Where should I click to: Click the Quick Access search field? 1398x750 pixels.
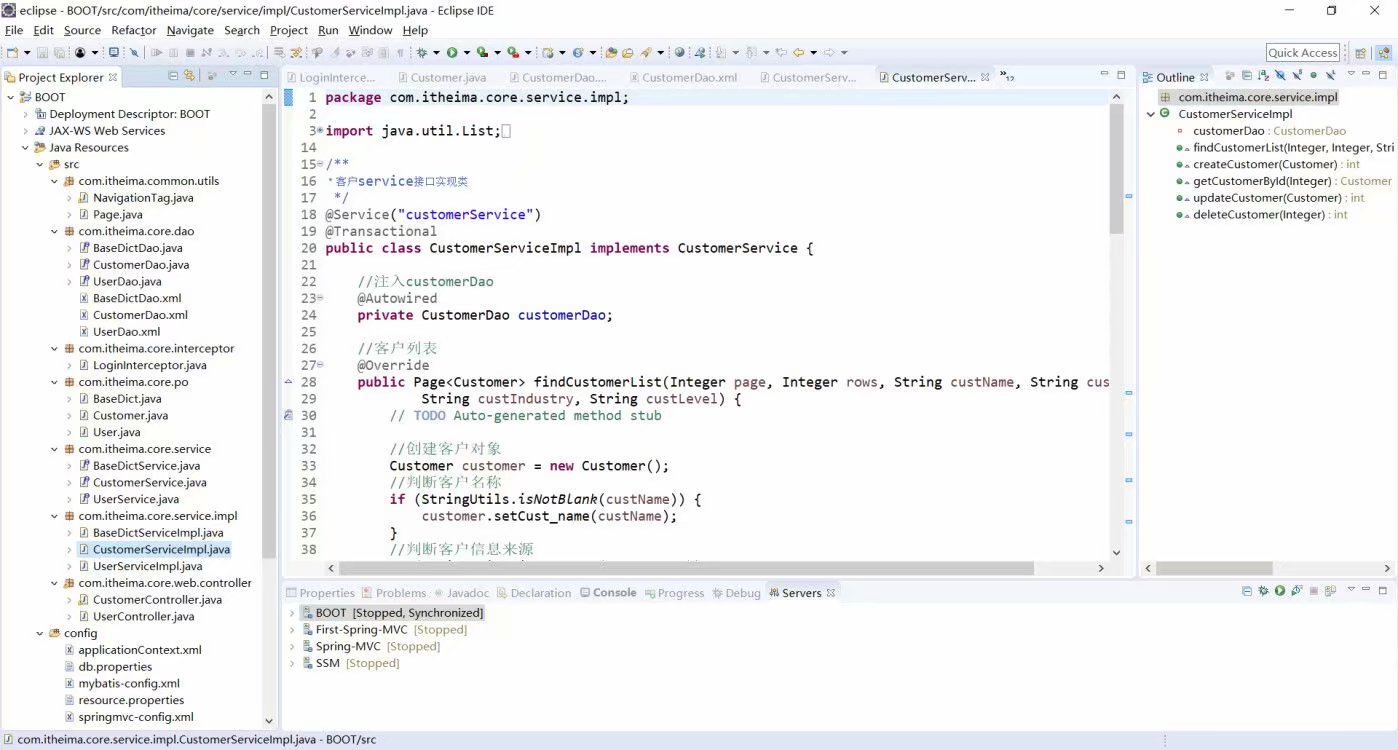tap(1303, 53)
